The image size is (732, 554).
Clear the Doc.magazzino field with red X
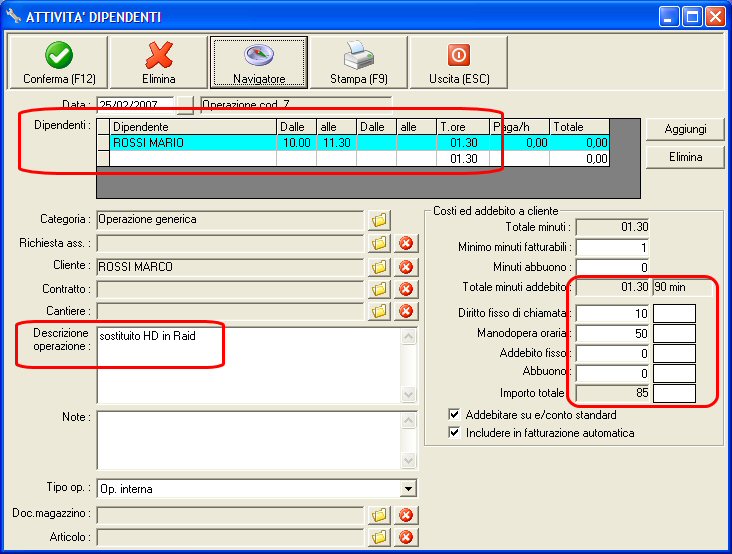click(406, 515)
